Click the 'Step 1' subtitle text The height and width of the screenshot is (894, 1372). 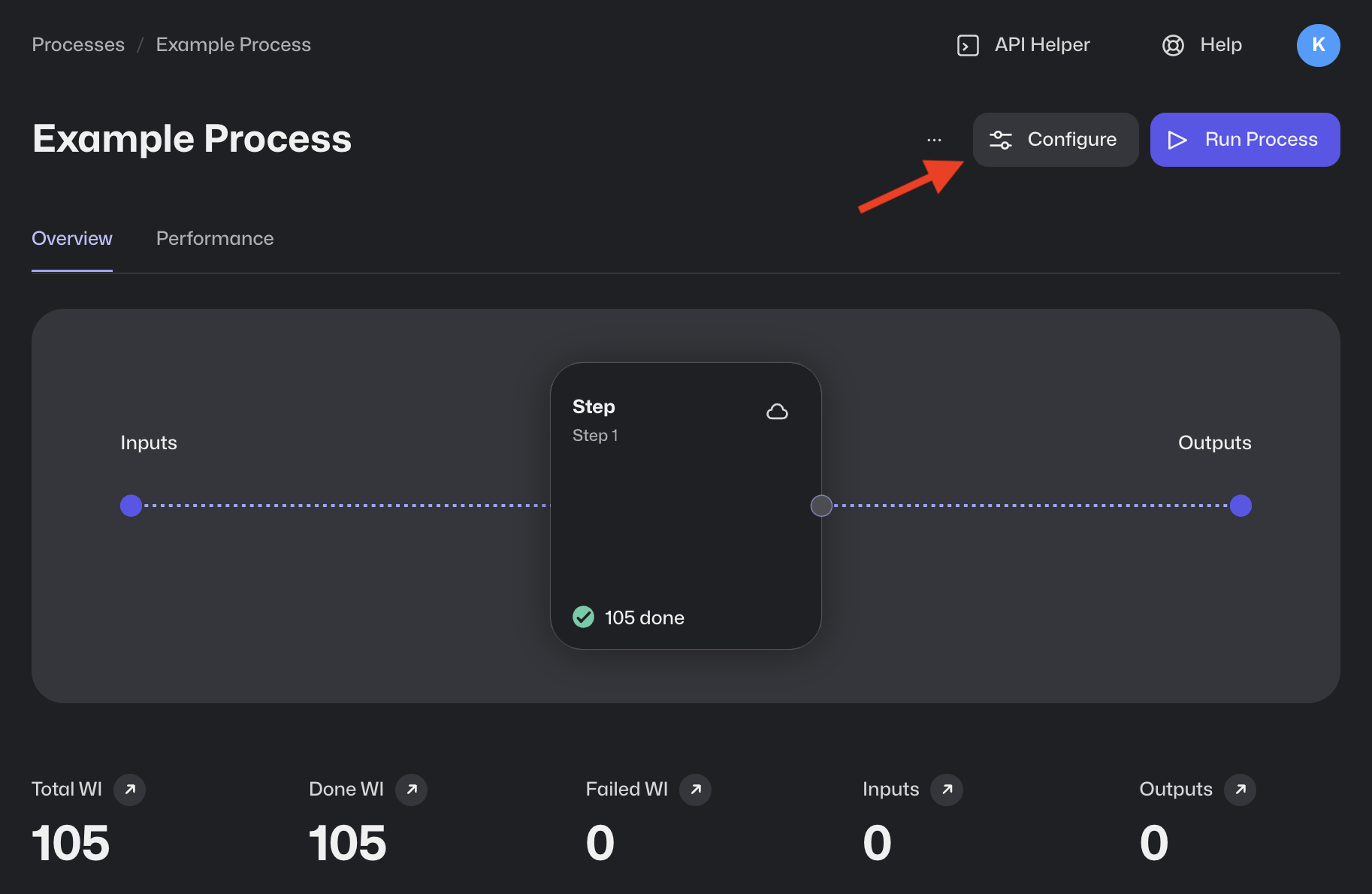tap(595, 436)
